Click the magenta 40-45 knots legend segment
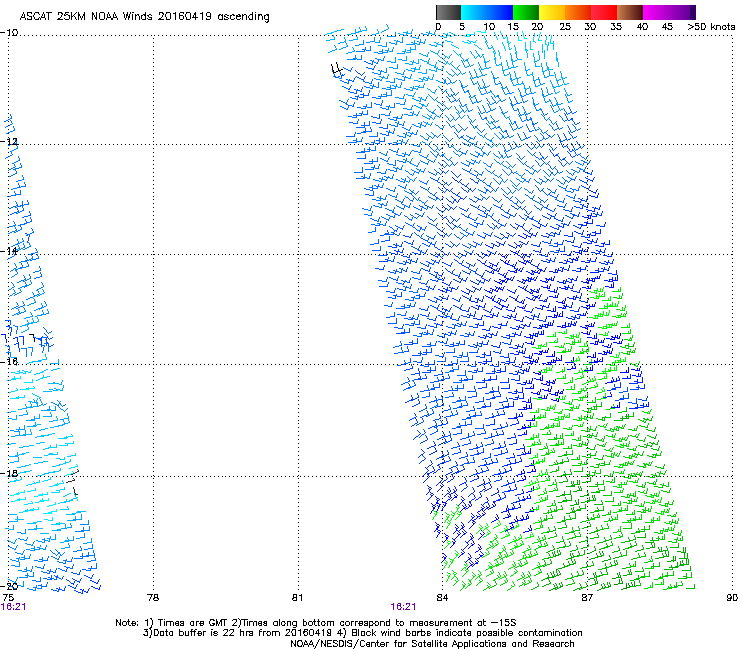The image size is (740, 650). tap(656, 12)
